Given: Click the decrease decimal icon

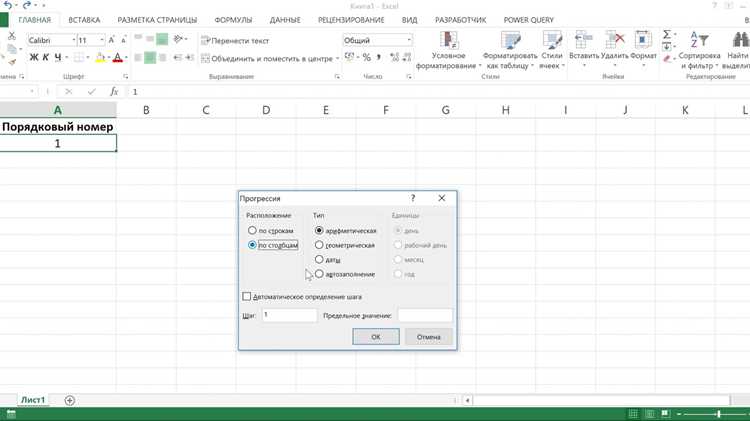Looking at the screenshot, I should [407, 57].
